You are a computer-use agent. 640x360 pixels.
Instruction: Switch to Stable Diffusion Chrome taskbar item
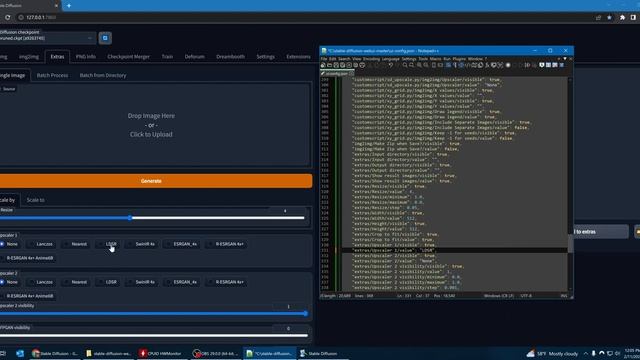(56, 353)
